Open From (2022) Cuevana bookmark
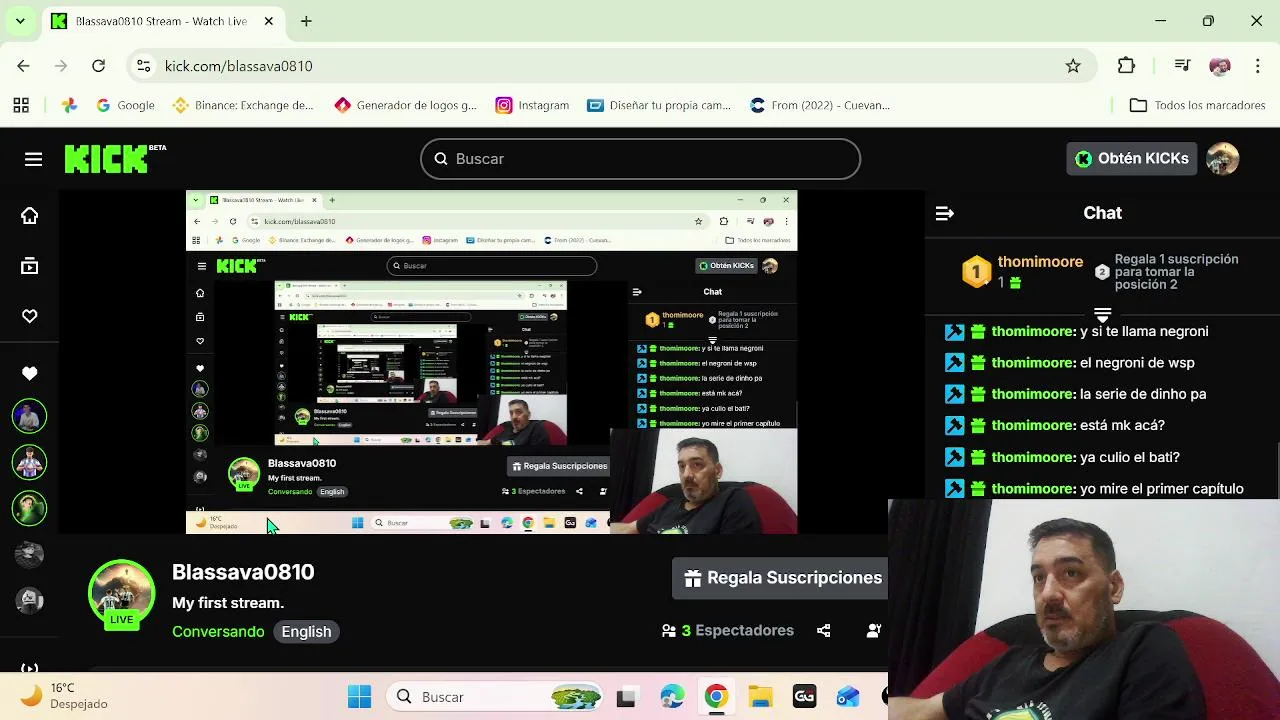Image resolution: width=1280 pixels, height=720 pixels. 820,105
